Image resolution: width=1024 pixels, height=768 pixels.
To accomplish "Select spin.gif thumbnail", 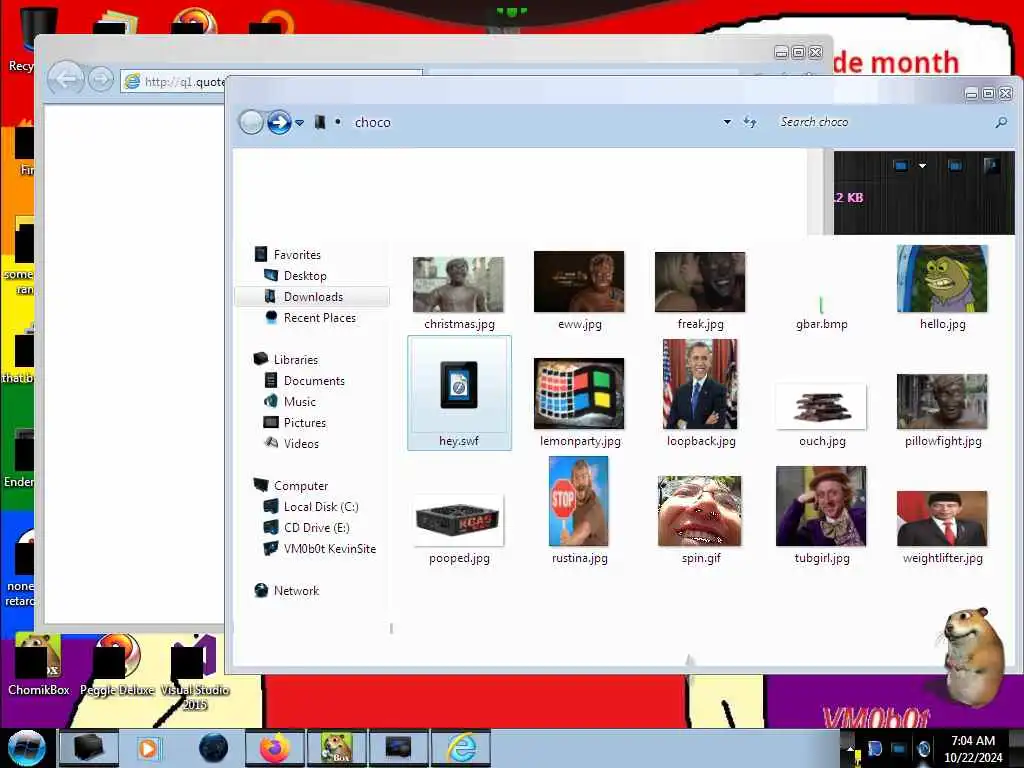I will (699, 511).
